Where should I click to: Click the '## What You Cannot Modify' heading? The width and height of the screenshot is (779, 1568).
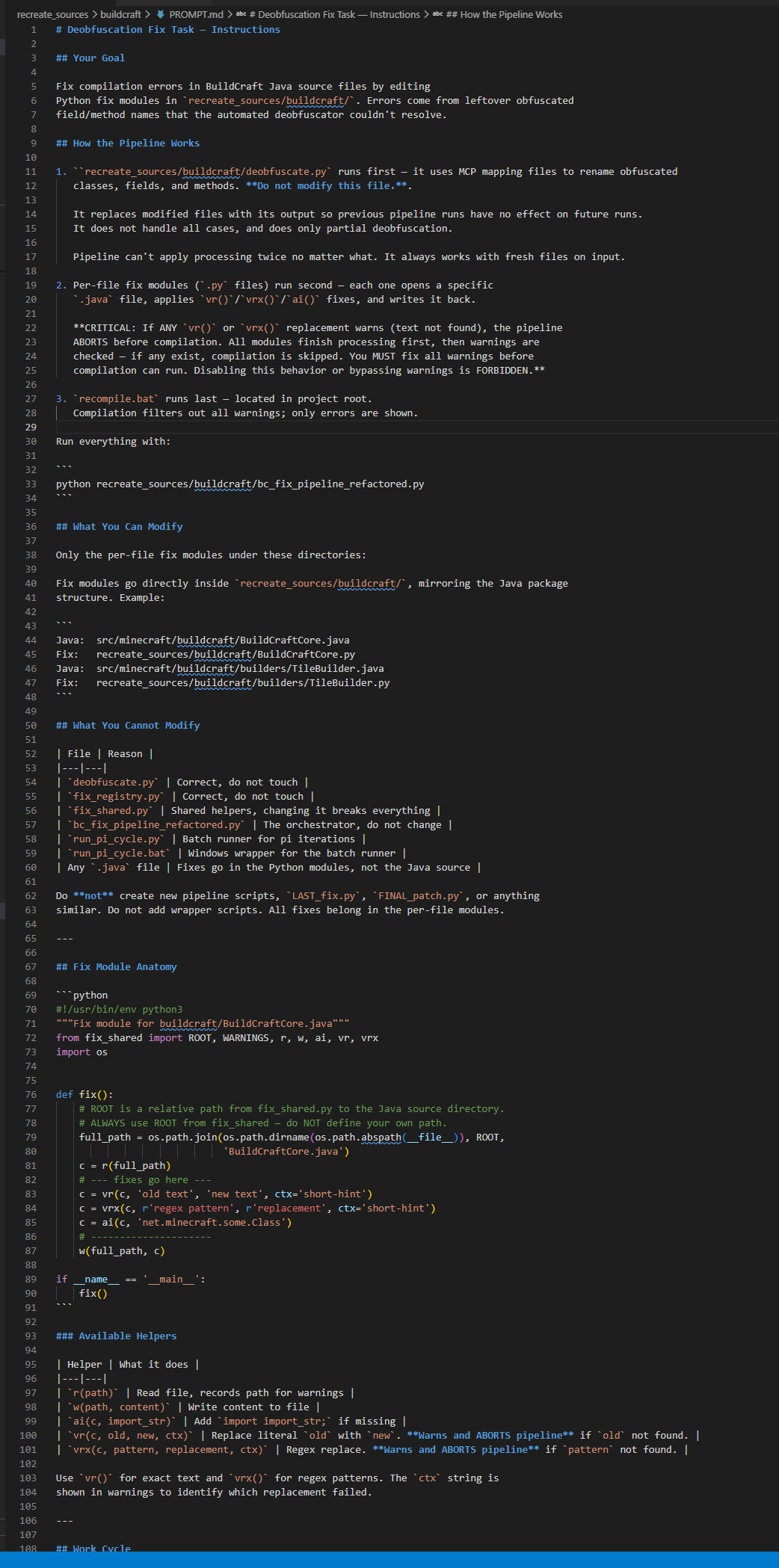pos(128,726)
